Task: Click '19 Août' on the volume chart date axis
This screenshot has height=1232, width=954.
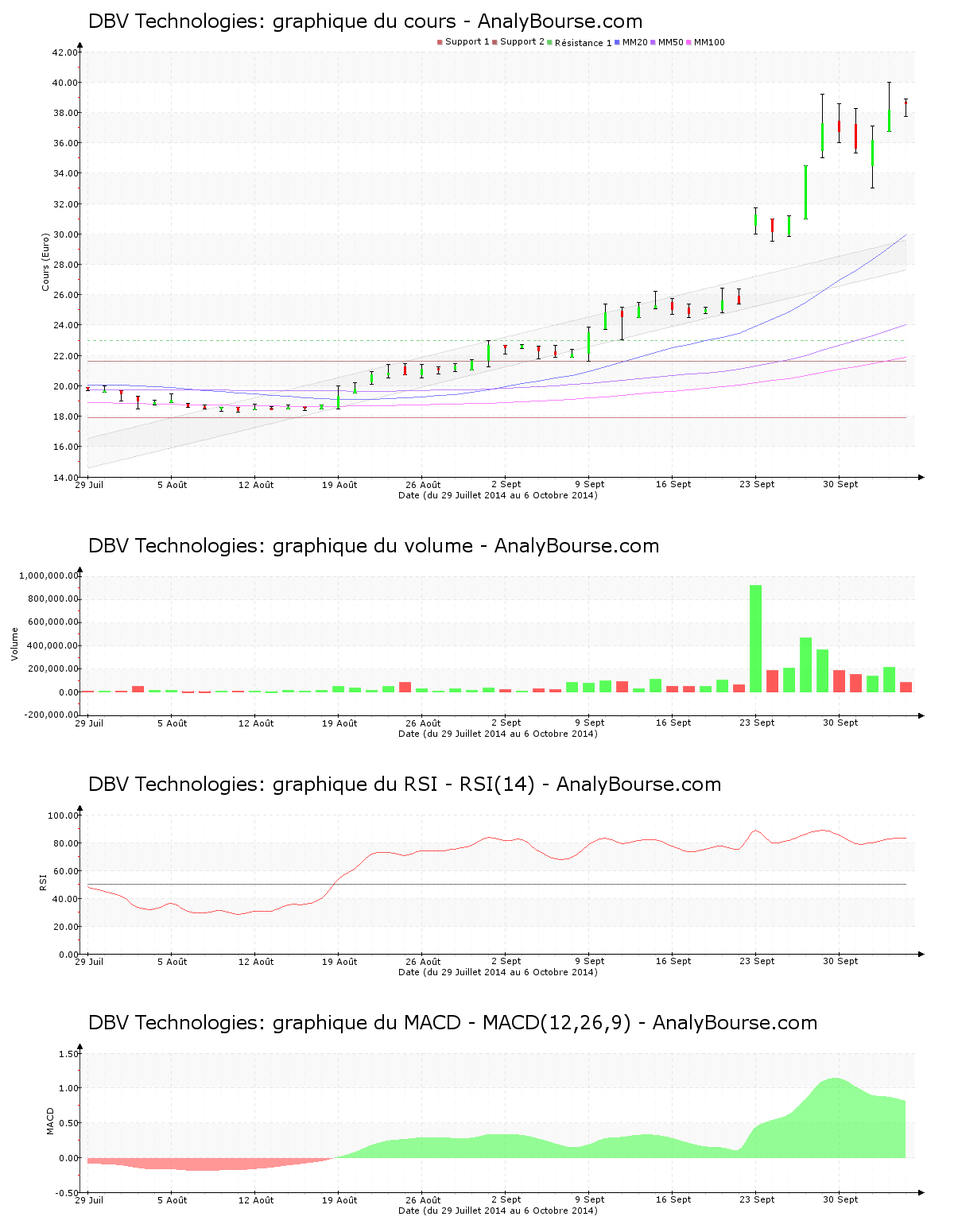Action: pos(339,723)
